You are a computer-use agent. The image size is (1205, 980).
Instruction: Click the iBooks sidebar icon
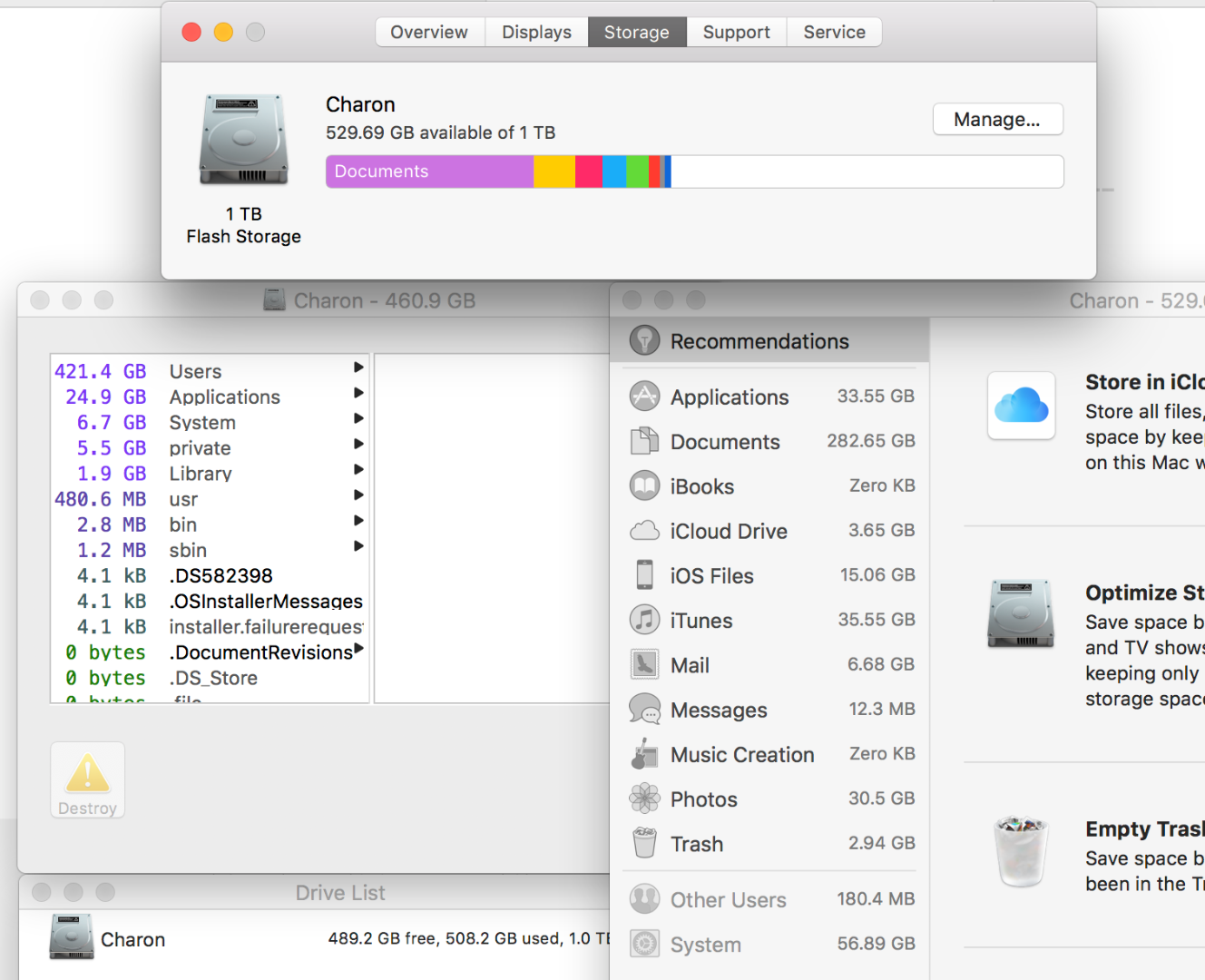coord(644,485)
